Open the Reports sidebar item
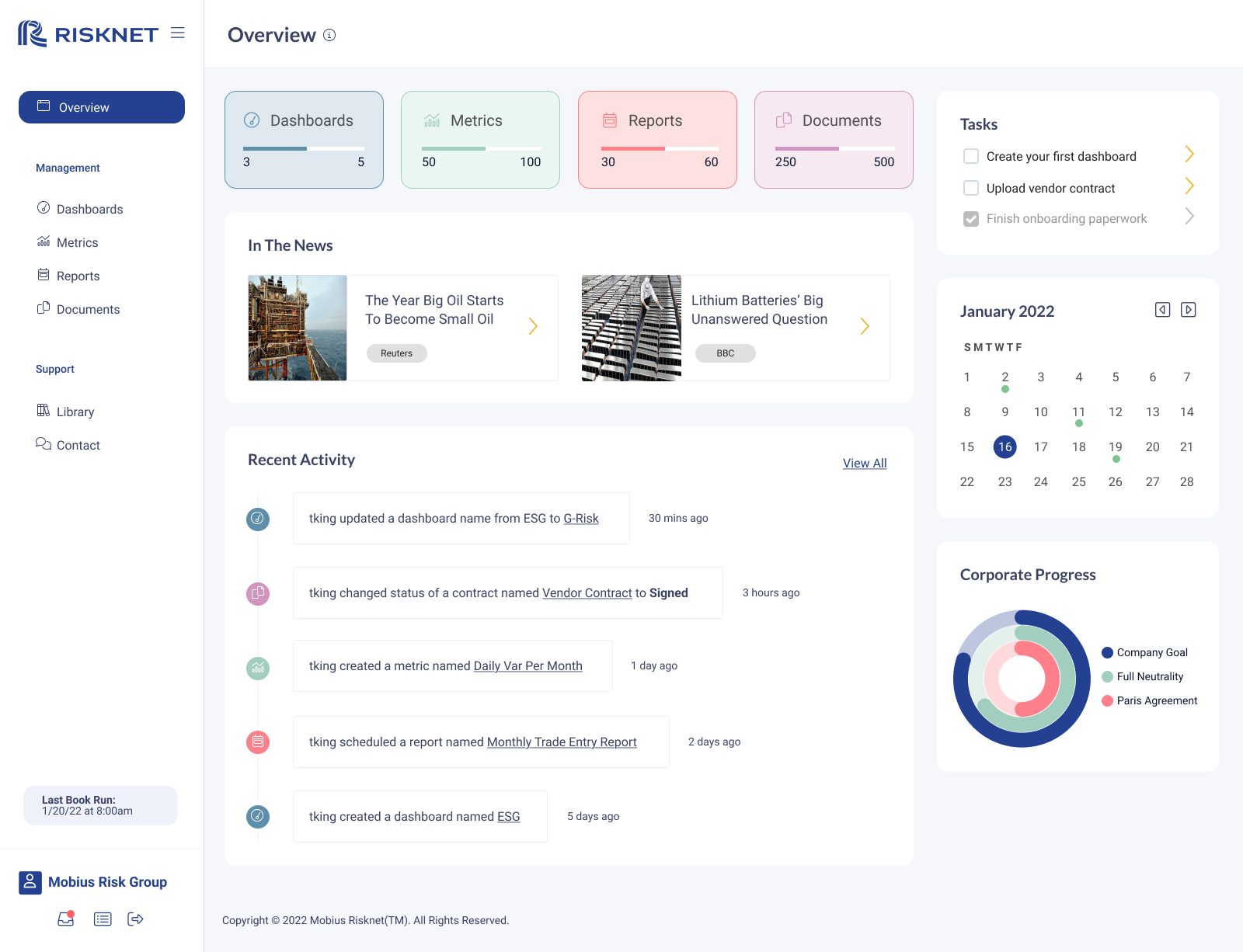 pos(78,276)
